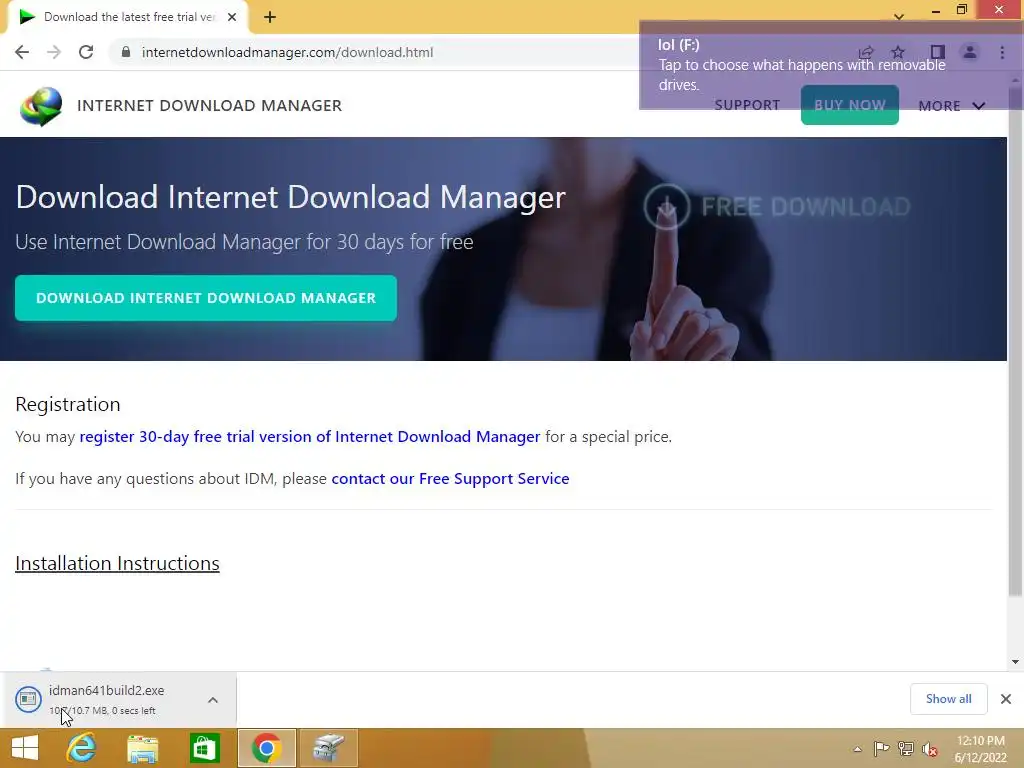Launch Internet Explorer from taskbar

(81, 748)
